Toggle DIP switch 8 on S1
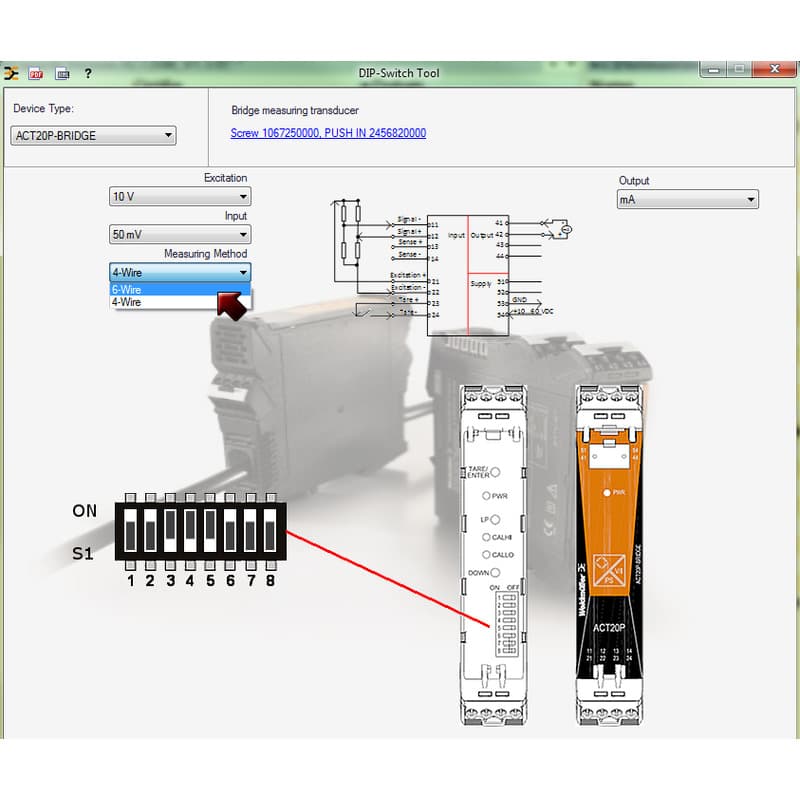The width and height of the screenshot is (800, 800). tap(270, 530)
